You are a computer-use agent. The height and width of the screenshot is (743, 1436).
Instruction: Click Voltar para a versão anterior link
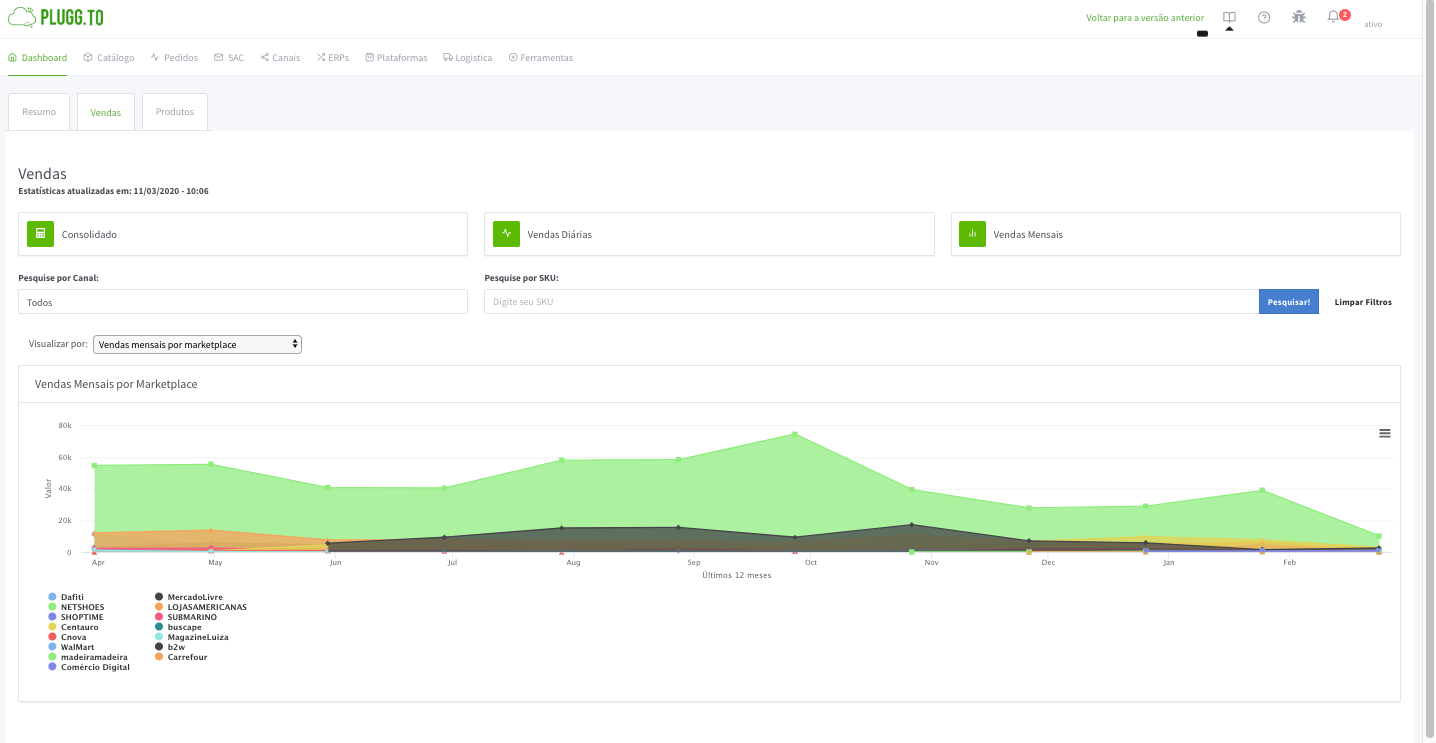[x=1145, y=18]
